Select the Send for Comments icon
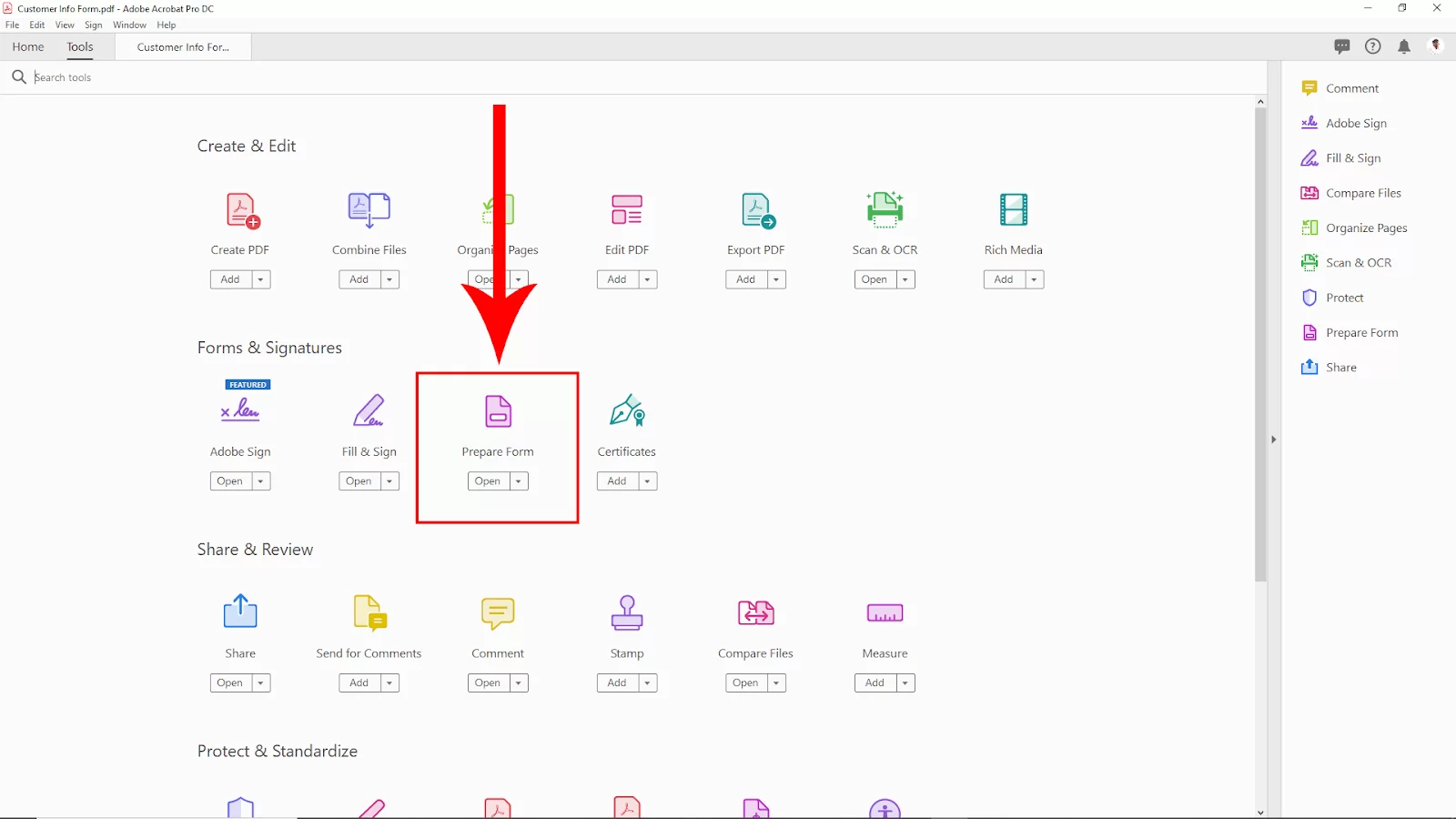The width and height of the screenshot is (1456, 819). (x=370, y=612)
